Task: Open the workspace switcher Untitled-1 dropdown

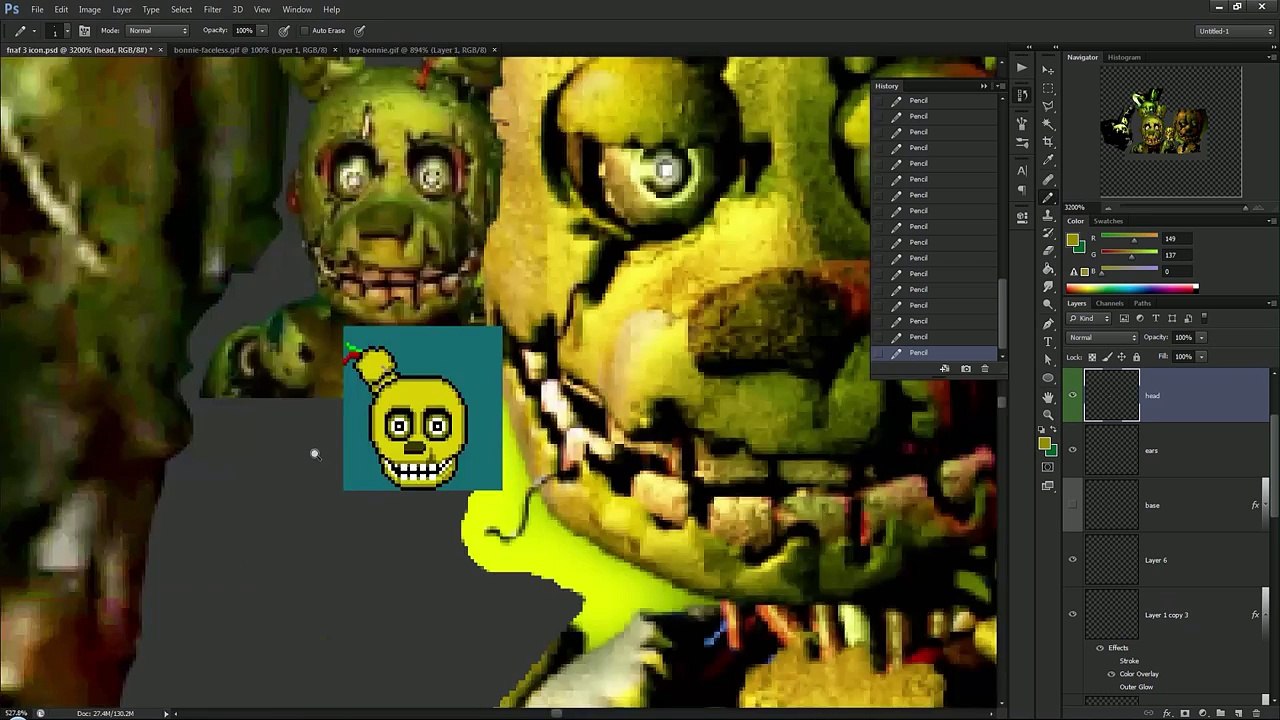Action: coord(1233,31)
